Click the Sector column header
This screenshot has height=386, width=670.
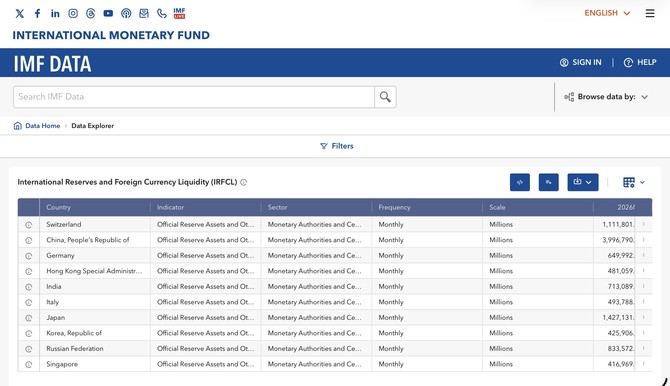(x=316, y=207)
